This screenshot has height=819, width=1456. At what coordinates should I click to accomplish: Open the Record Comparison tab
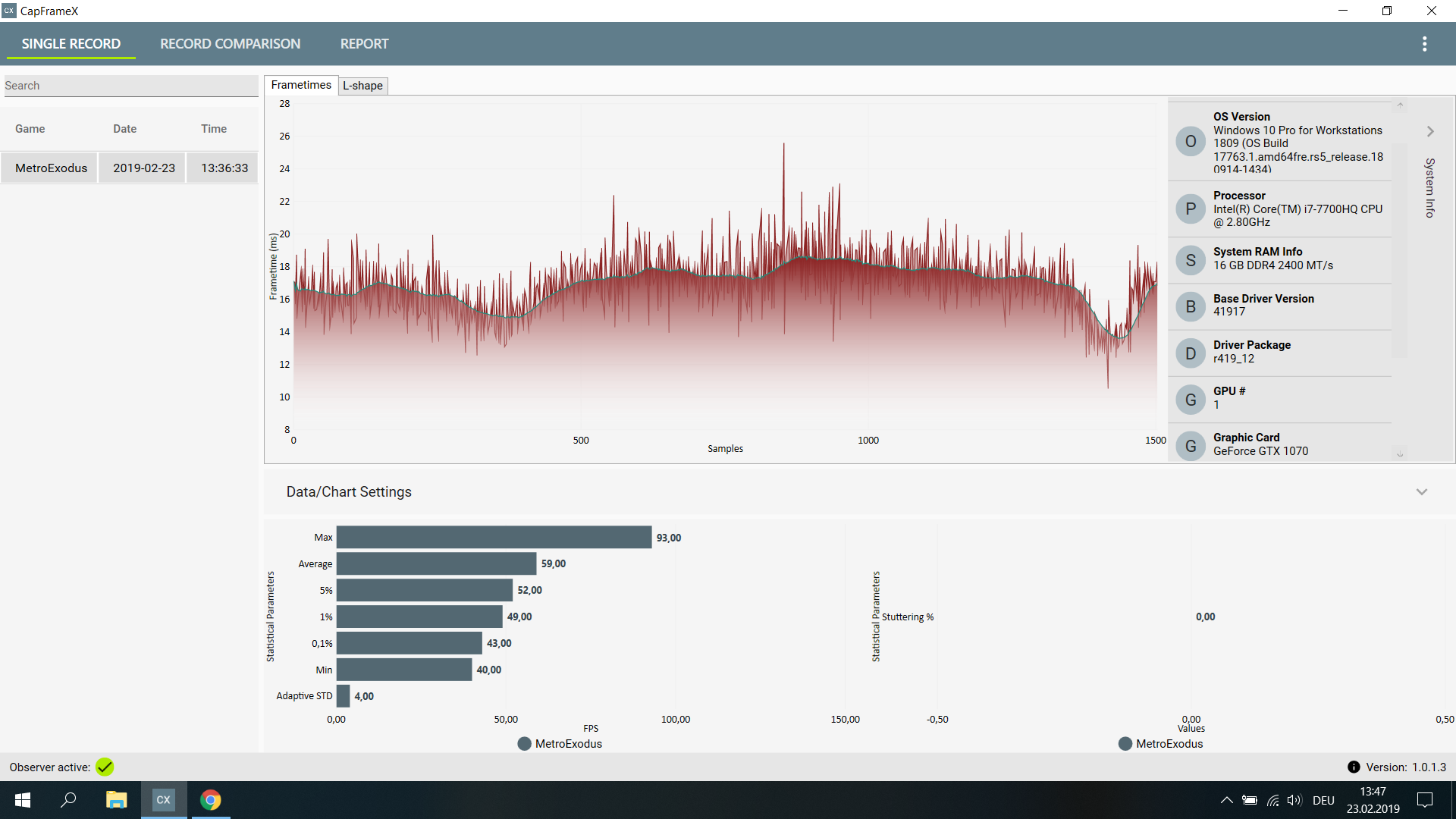tap(230, 44)
